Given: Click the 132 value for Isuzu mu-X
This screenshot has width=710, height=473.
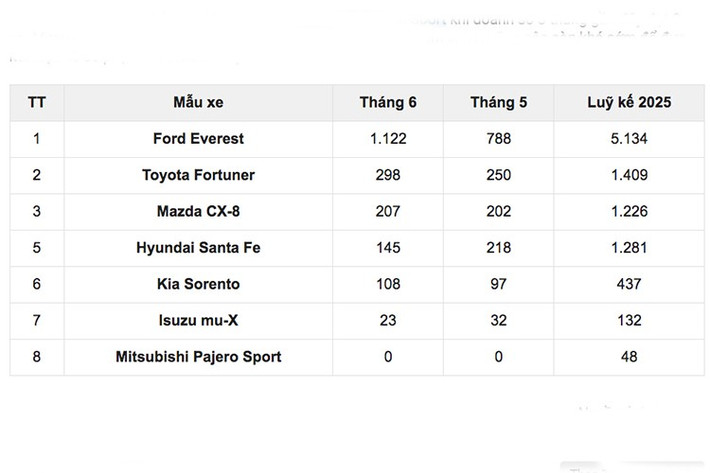Looking at the screenshot, I should (x=628, y=320).
